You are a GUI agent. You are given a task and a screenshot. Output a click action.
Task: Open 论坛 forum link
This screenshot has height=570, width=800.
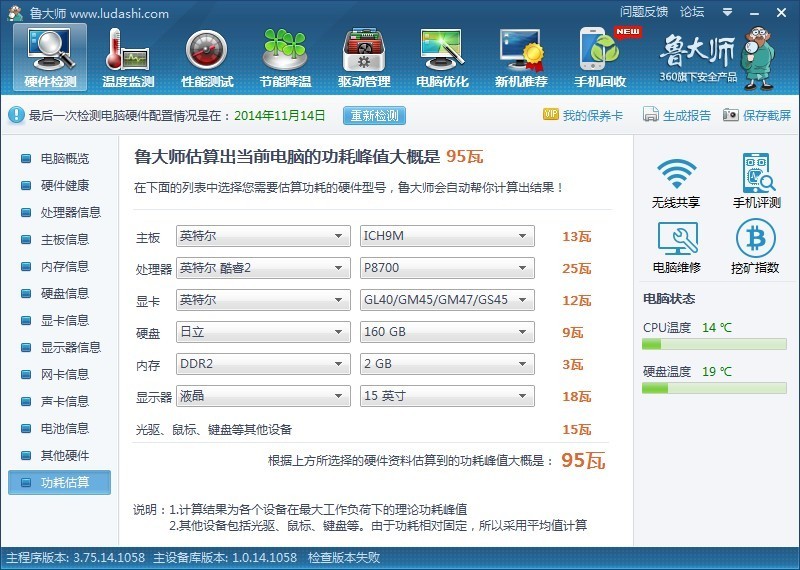(691, 11)
